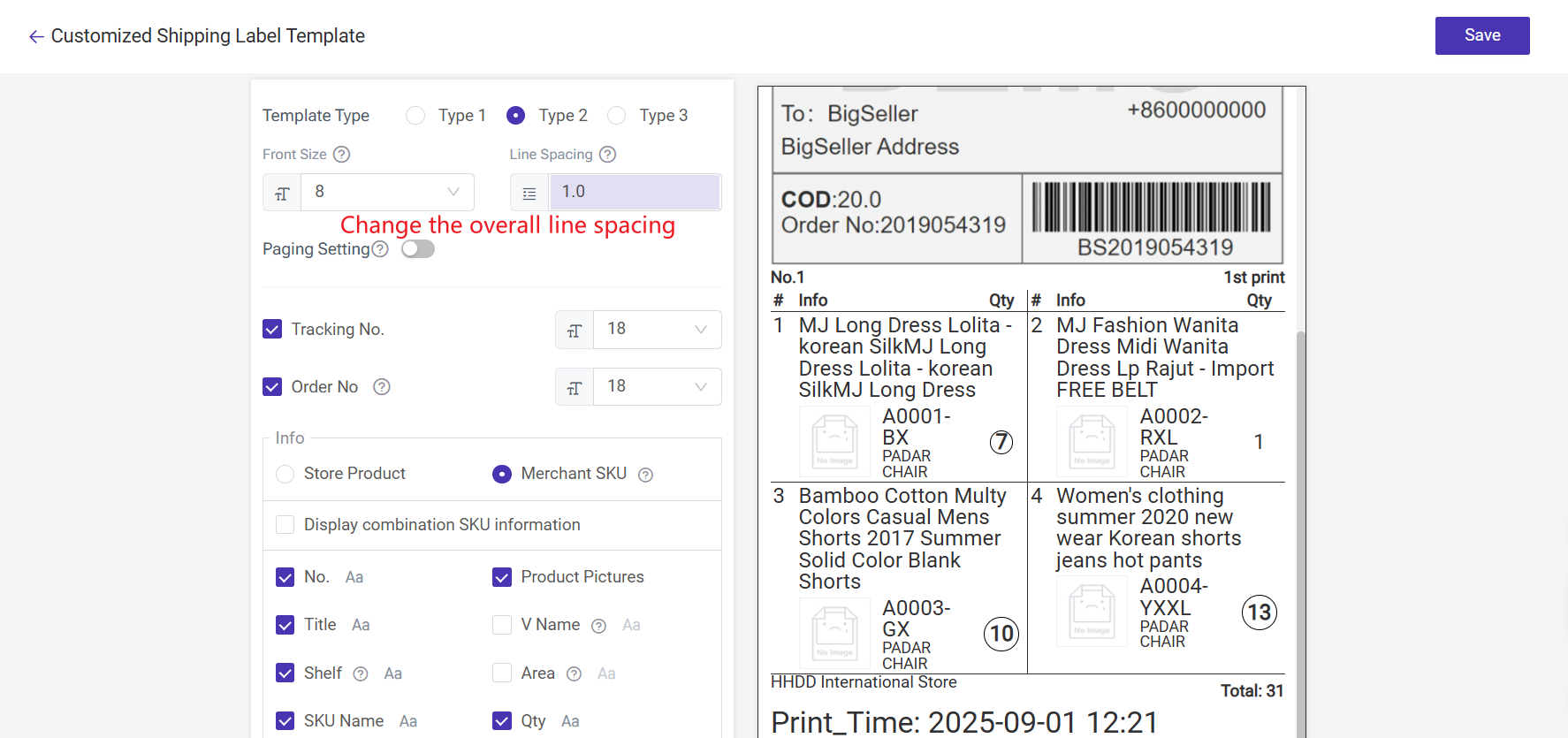Open the Order No font size dropdown
1568x738 pixels.
click(x=658, y=387)
